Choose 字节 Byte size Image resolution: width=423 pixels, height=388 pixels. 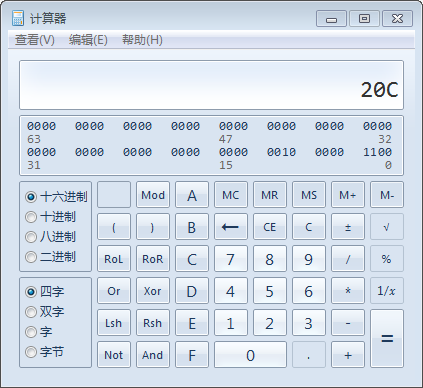pyautogui.click(x=45, y=352)
